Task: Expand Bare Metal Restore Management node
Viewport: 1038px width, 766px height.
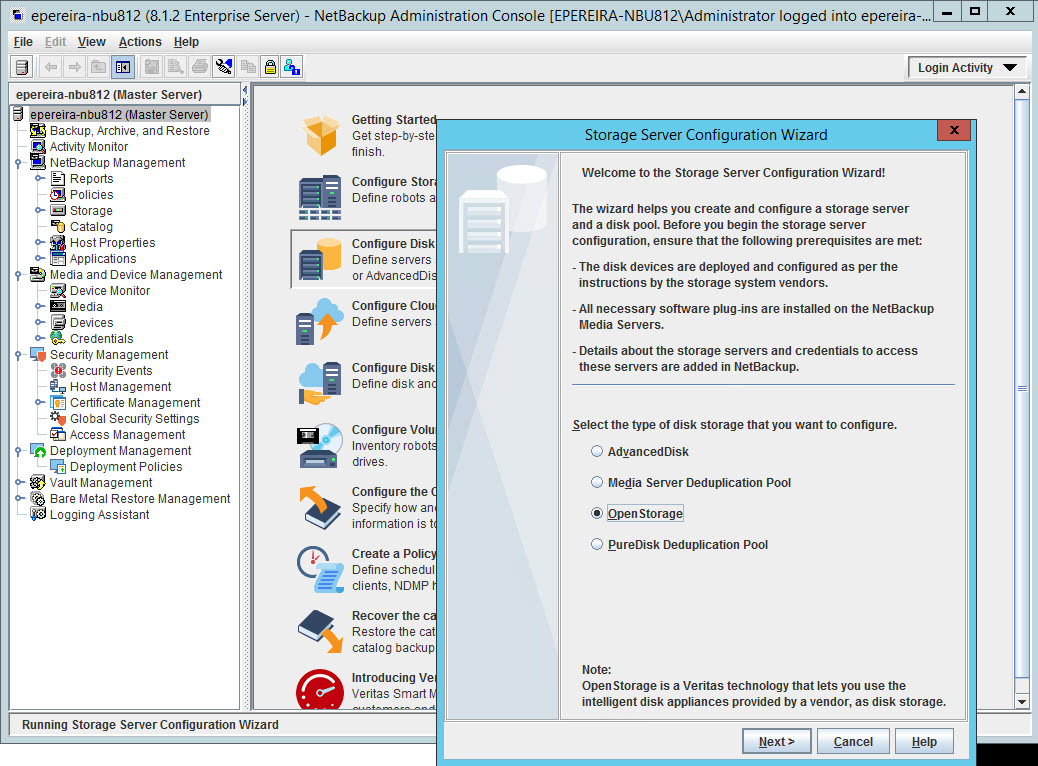Action: click(x=19, y=499)
